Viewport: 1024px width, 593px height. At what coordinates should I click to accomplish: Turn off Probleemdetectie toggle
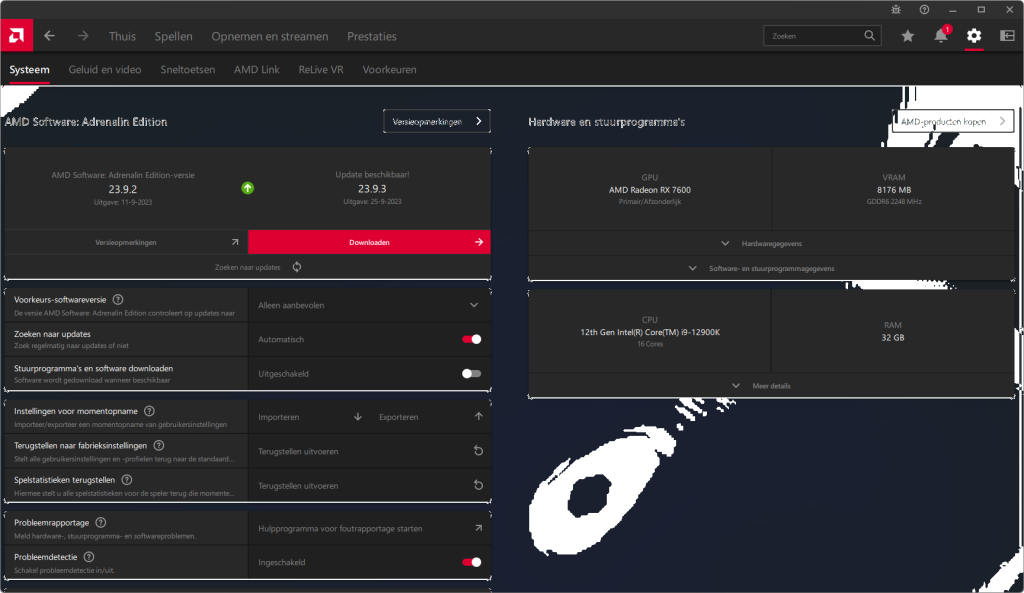click(471, 562)
